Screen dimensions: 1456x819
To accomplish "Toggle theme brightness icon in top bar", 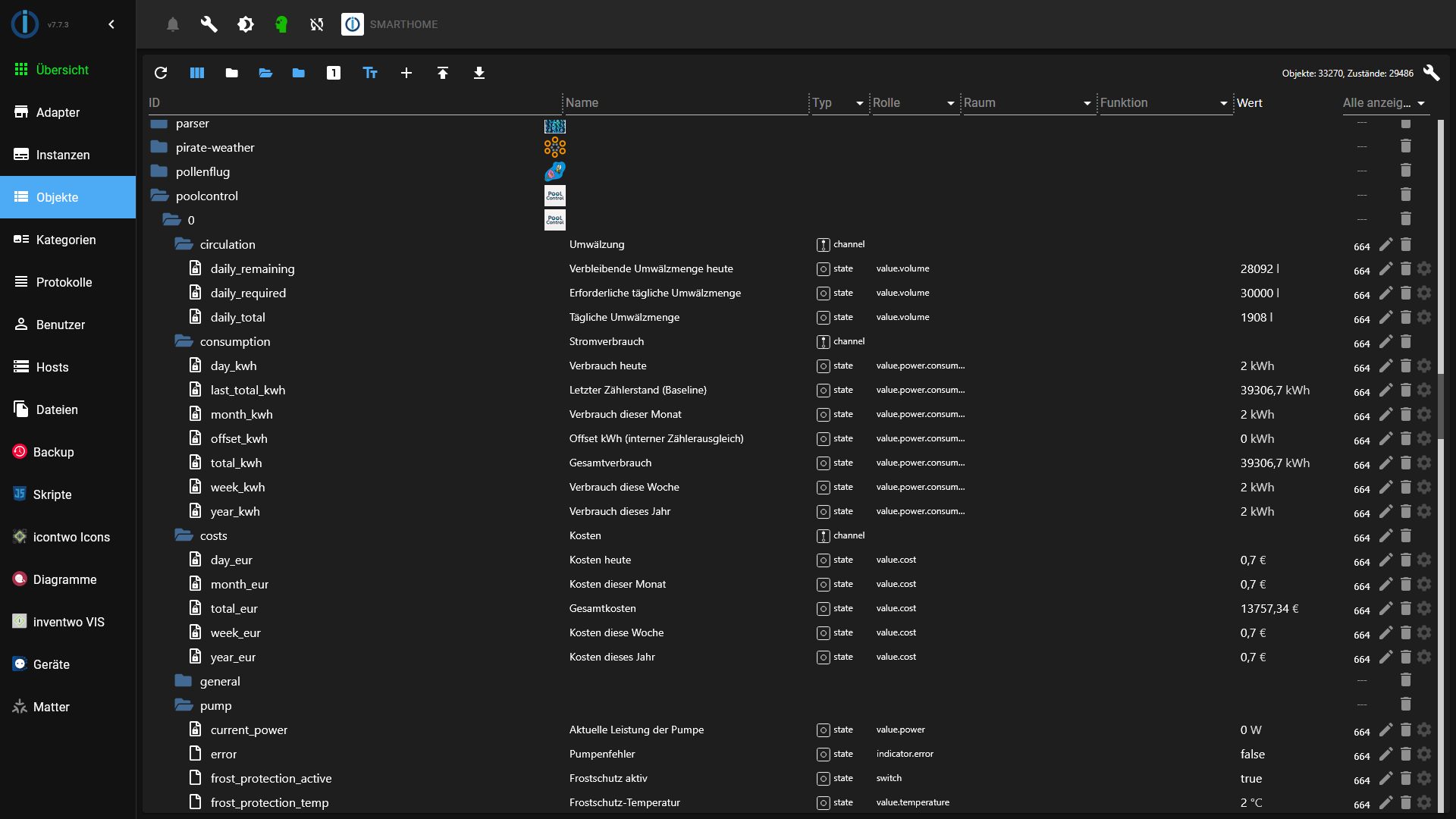I will point(246,24).
